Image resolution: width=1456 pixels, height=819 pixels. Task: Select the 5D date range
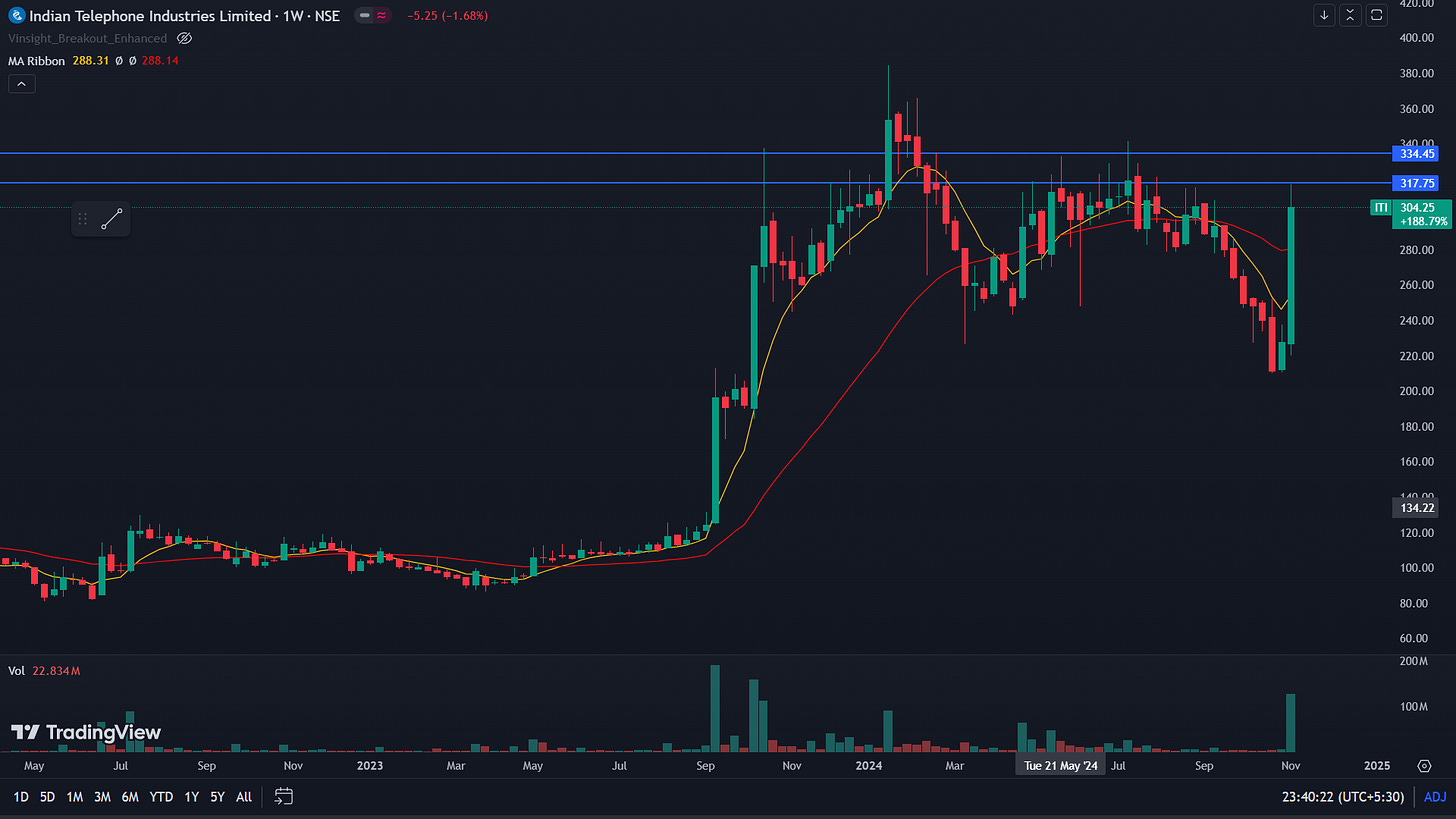(x=47, y=797)
